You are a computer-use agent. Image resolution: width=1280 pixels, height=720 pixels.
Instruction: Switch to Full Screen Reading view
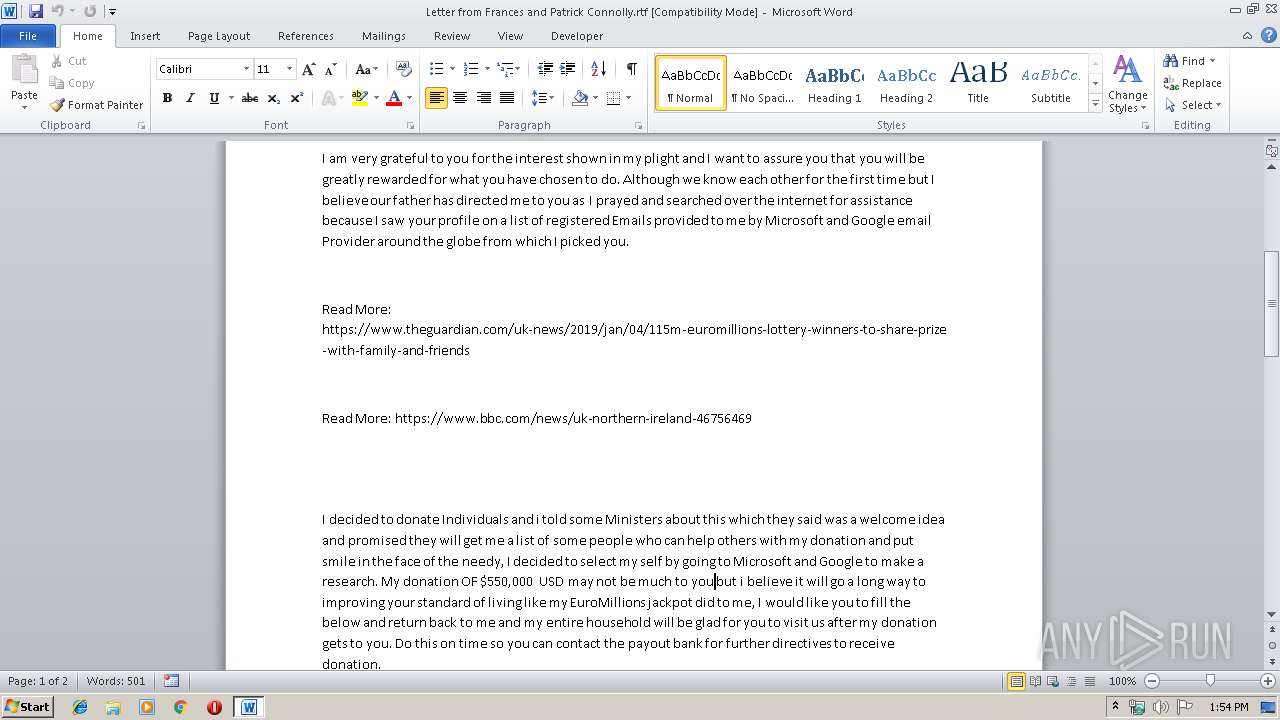[x=1035, y=681]
